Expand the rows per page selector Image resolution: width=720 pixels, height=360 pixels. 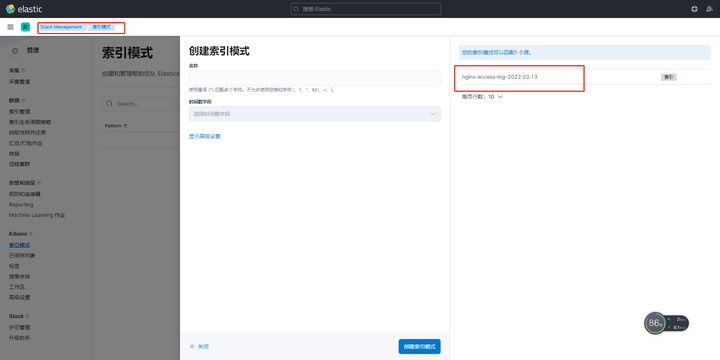tap(482, 97)
